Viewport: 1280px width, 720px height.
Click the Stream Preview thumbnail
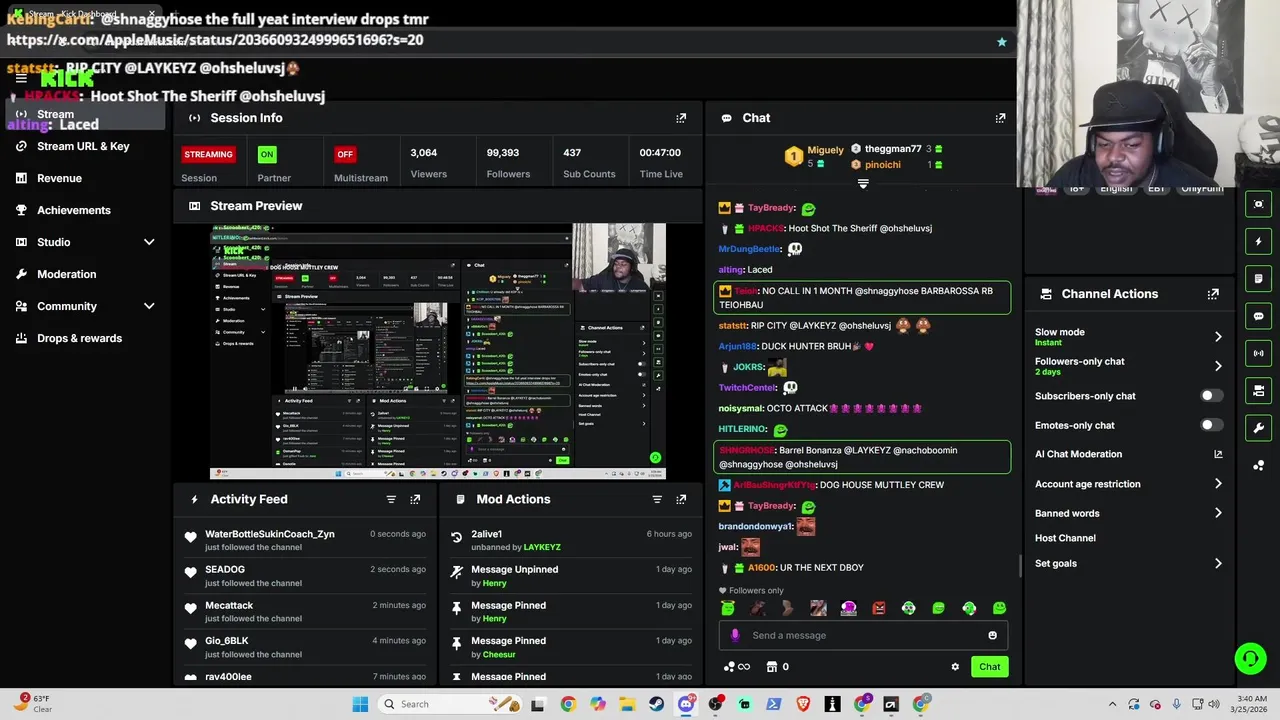437,351
